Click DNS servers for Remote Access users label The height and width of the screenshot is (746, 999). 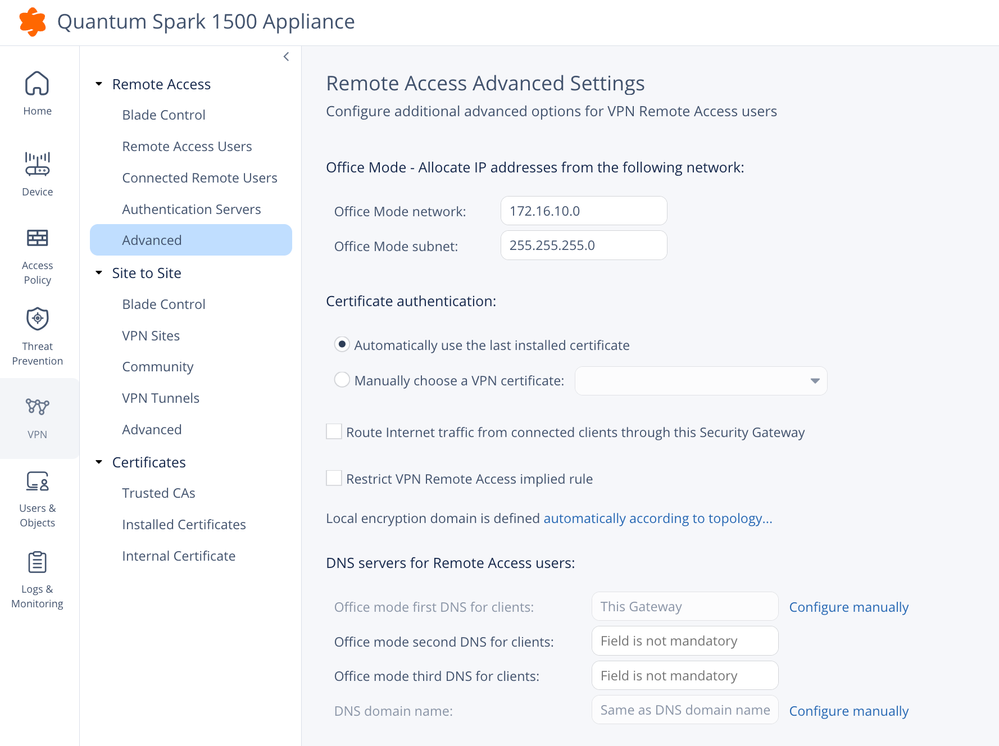(x=450, y=563)
